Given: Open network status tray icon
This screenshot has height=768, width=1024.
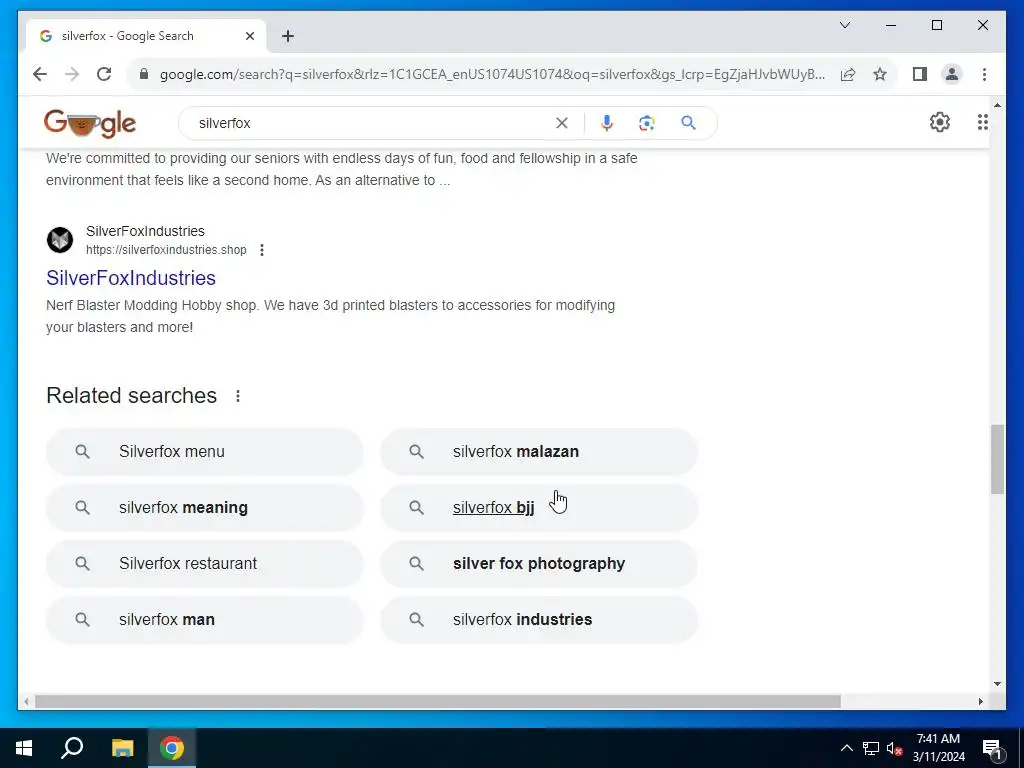Looking at the screenshot, I should (x=871, y=748).
